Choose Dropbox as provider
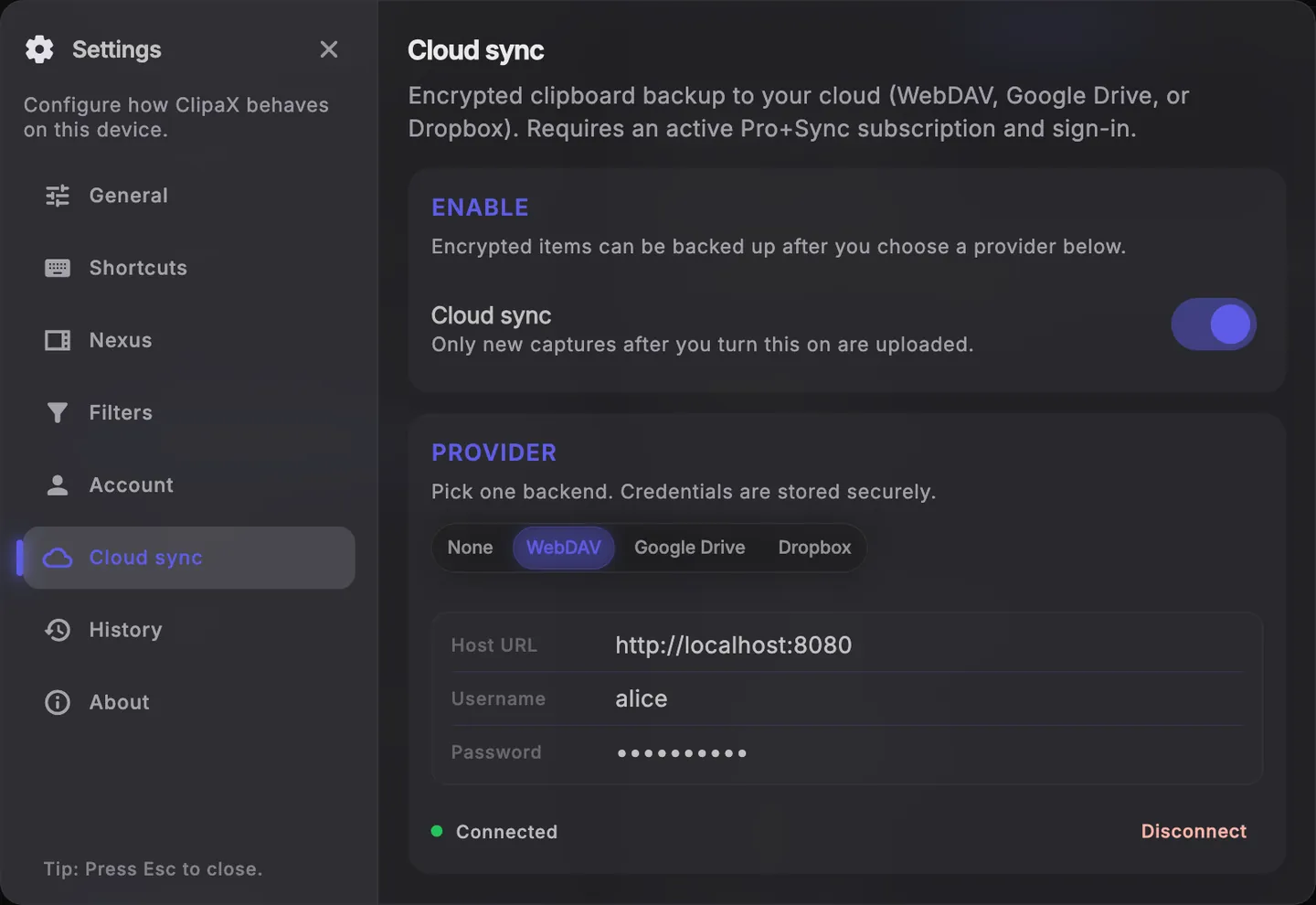The width and height of the screenshot is (1316, 905). coord(814,548)
